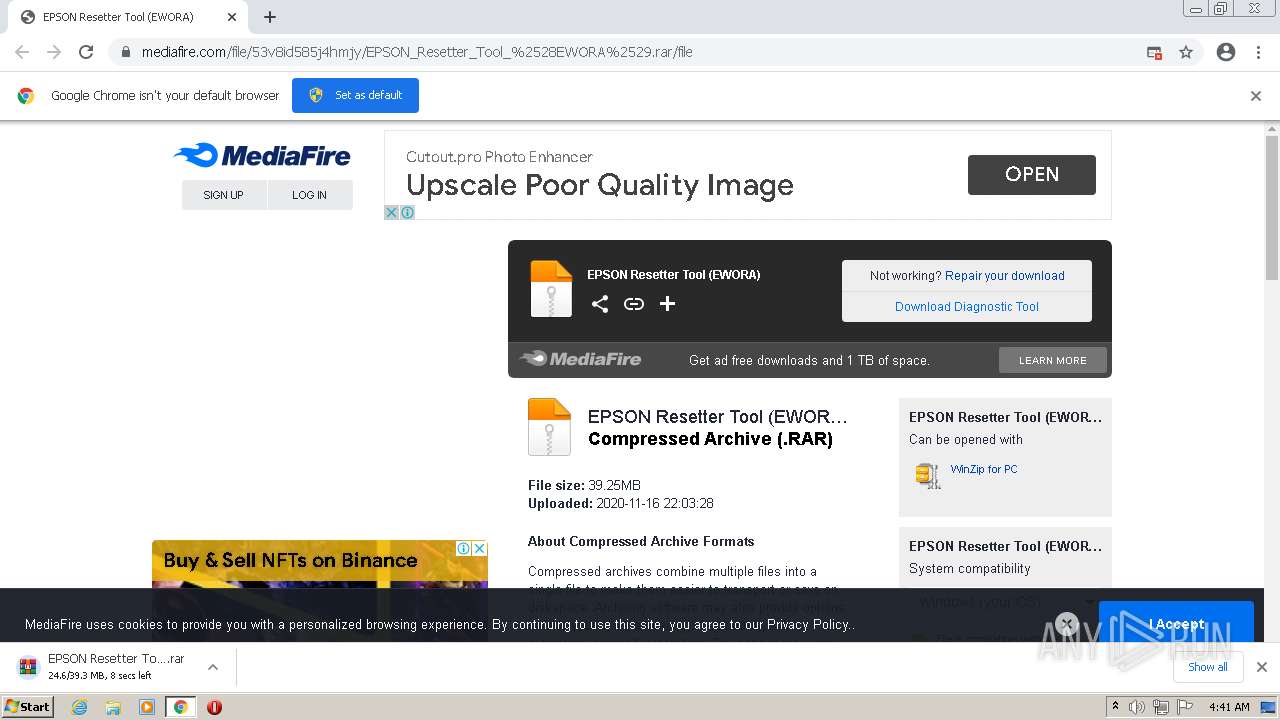Click OPEN on the Cutout.pro ad

[1032, 175]
